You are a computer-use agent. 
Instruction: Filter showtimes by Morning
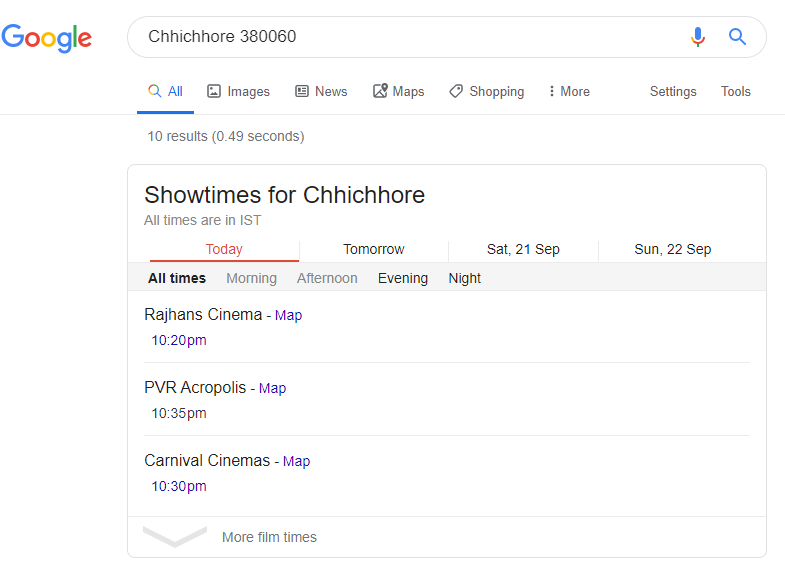pos(251,278)
